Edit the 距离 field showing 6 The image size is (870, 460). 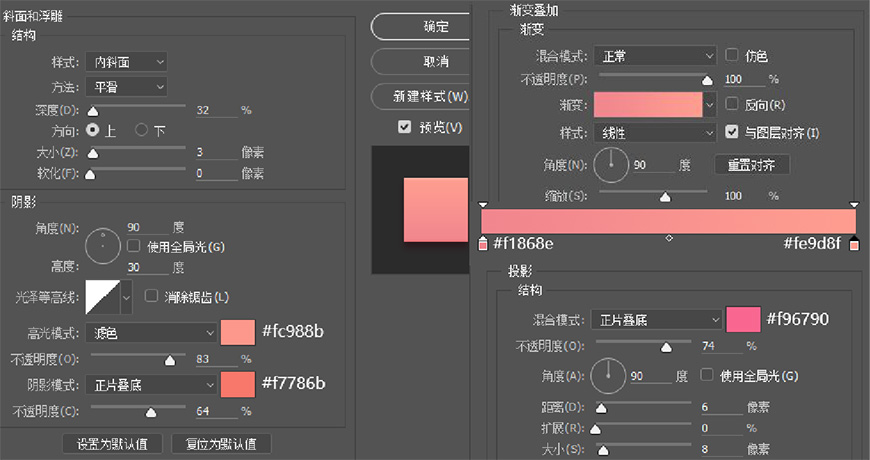click(722, 407)
